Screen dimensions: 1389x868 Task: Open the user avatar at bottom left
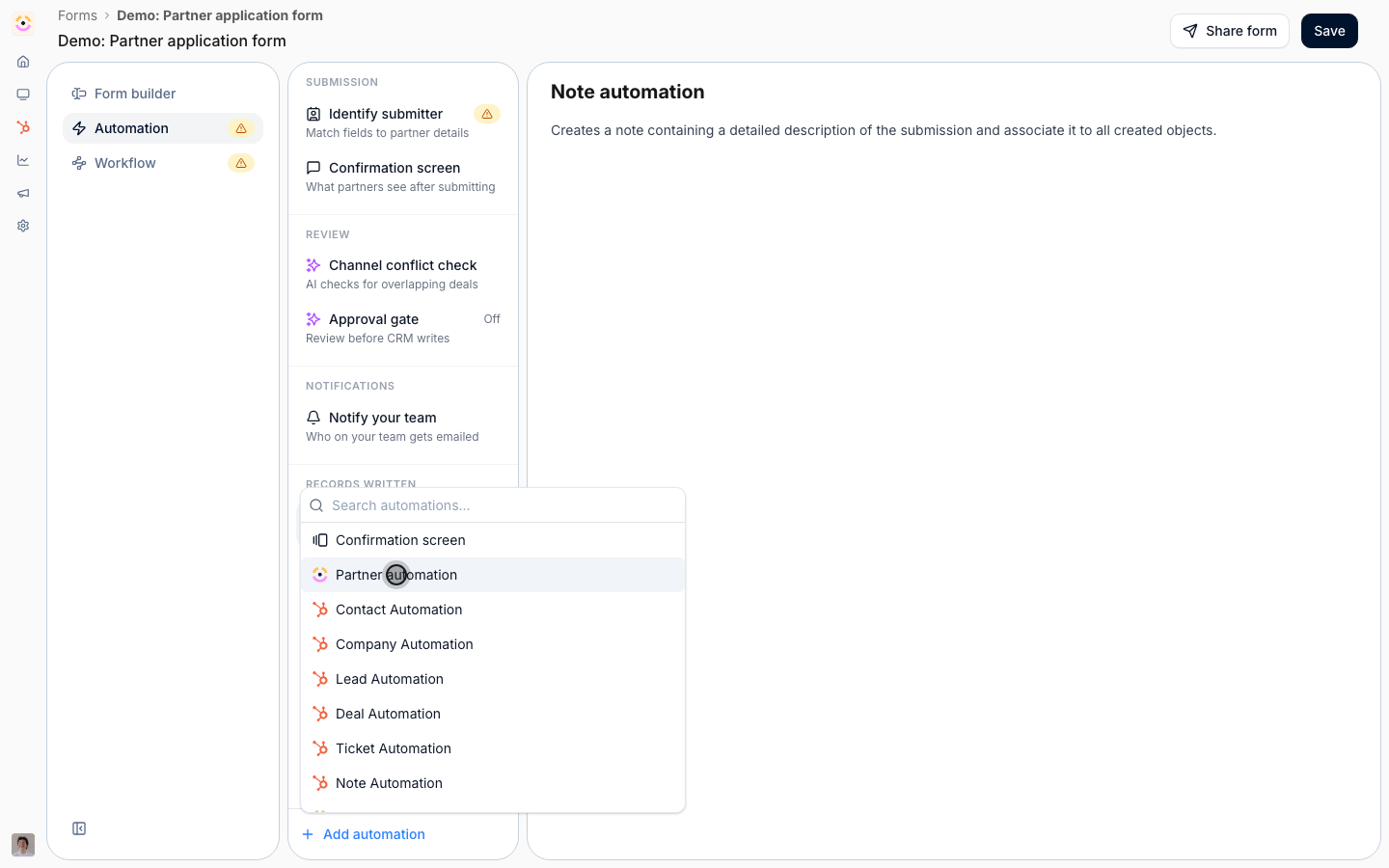(23, 845)
